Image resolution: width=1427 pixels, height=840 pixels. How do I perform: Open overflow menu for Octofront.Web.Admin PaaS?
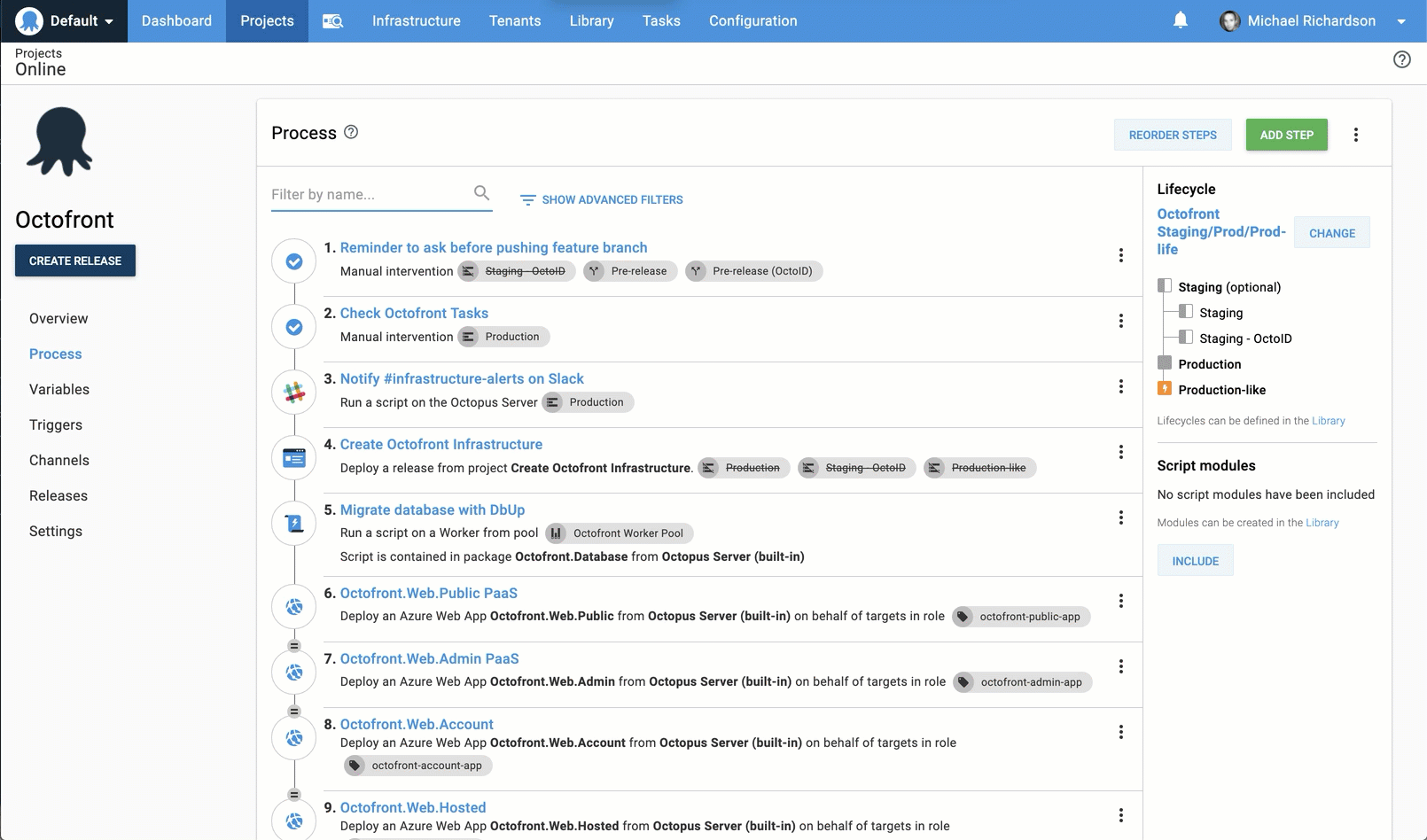click(x=1121, y=666)
